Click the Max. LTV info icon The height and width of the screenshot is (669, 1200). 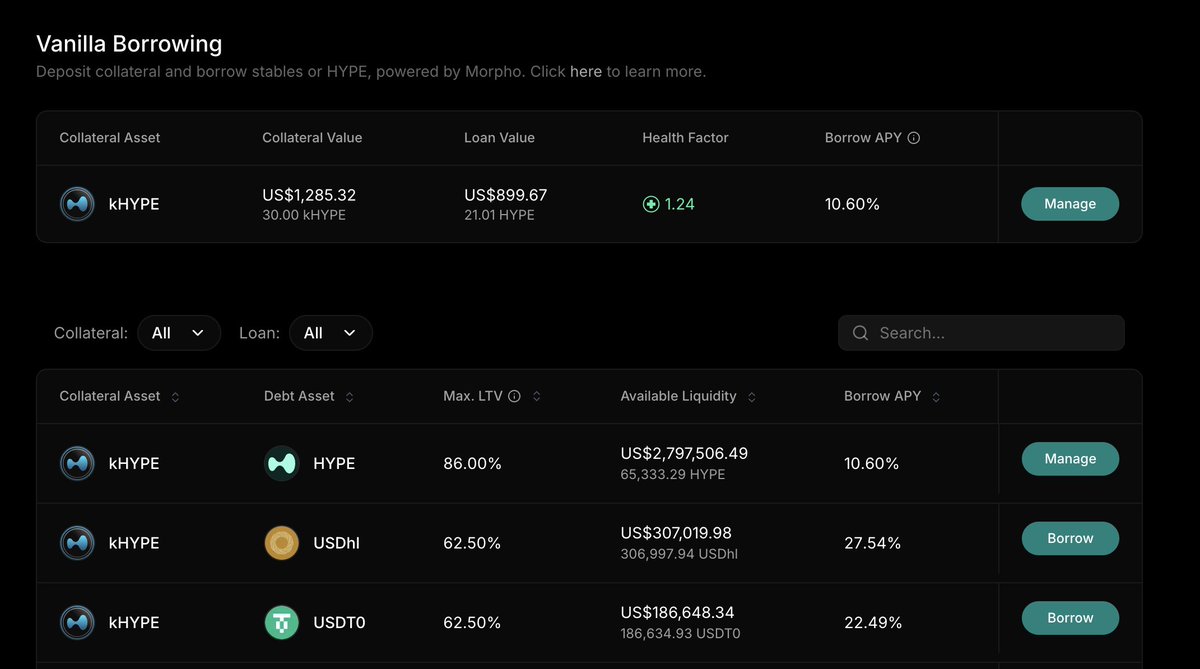(x=514, y=396)
